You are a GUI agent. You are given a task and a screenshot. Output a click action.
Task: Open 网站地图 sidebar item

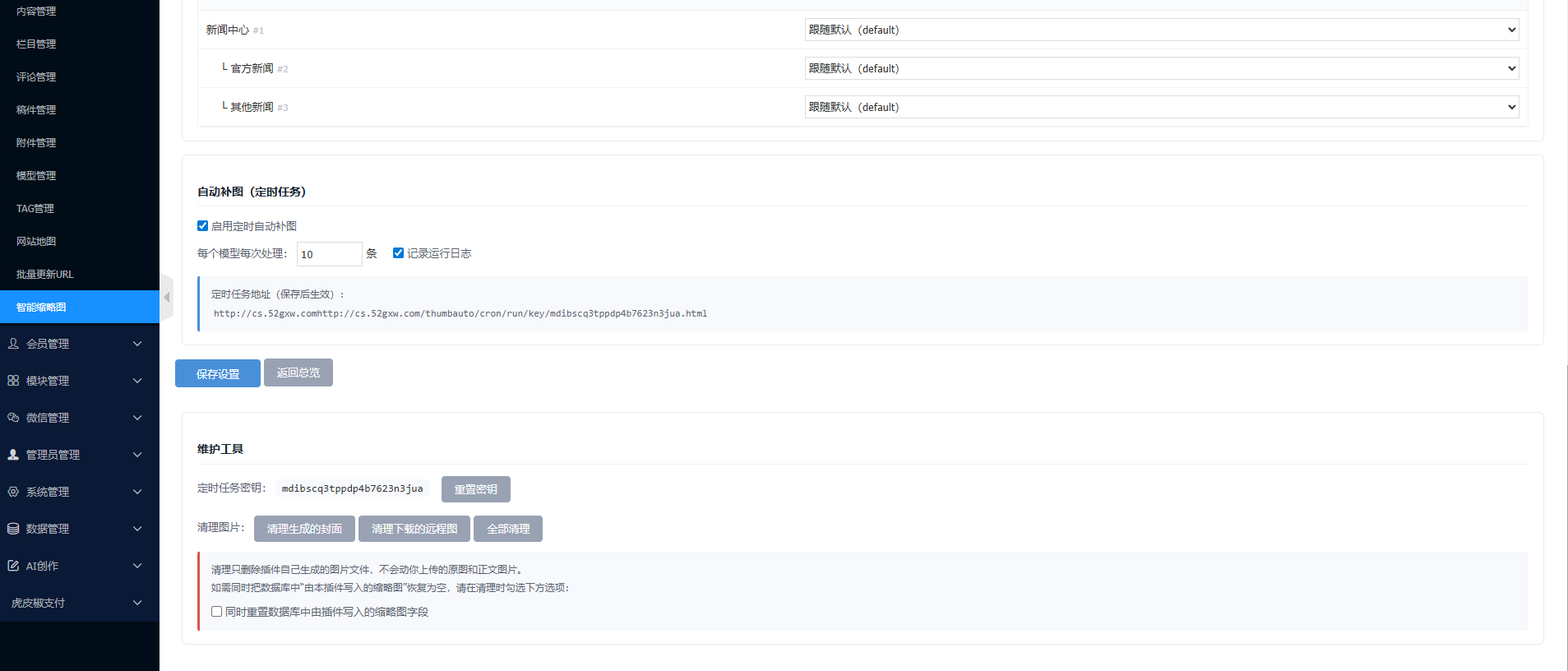pos(80,241)
